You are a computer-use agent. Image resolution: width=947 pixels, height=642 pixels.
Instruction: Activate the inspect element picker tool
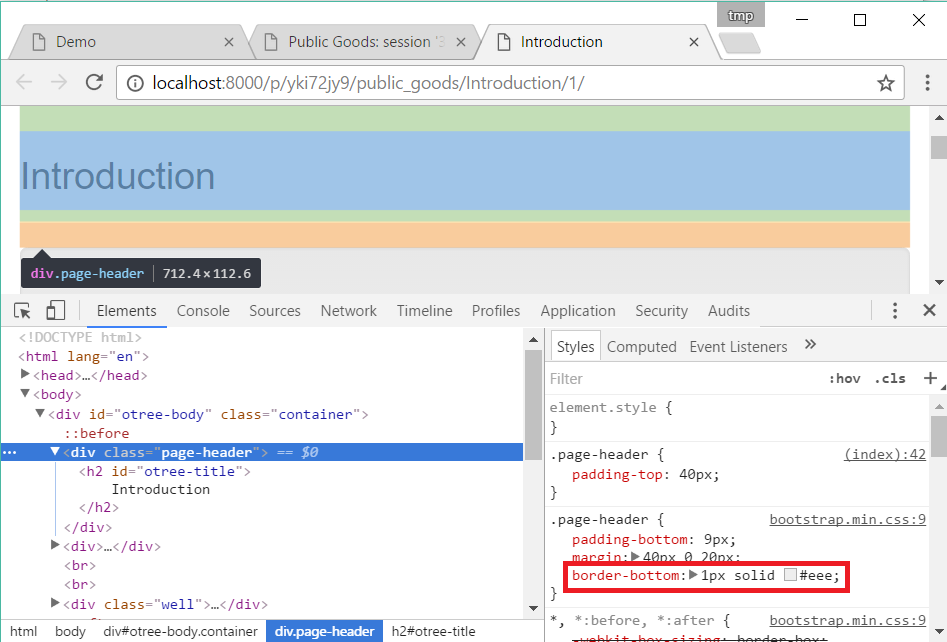click(x=23, y=310)
